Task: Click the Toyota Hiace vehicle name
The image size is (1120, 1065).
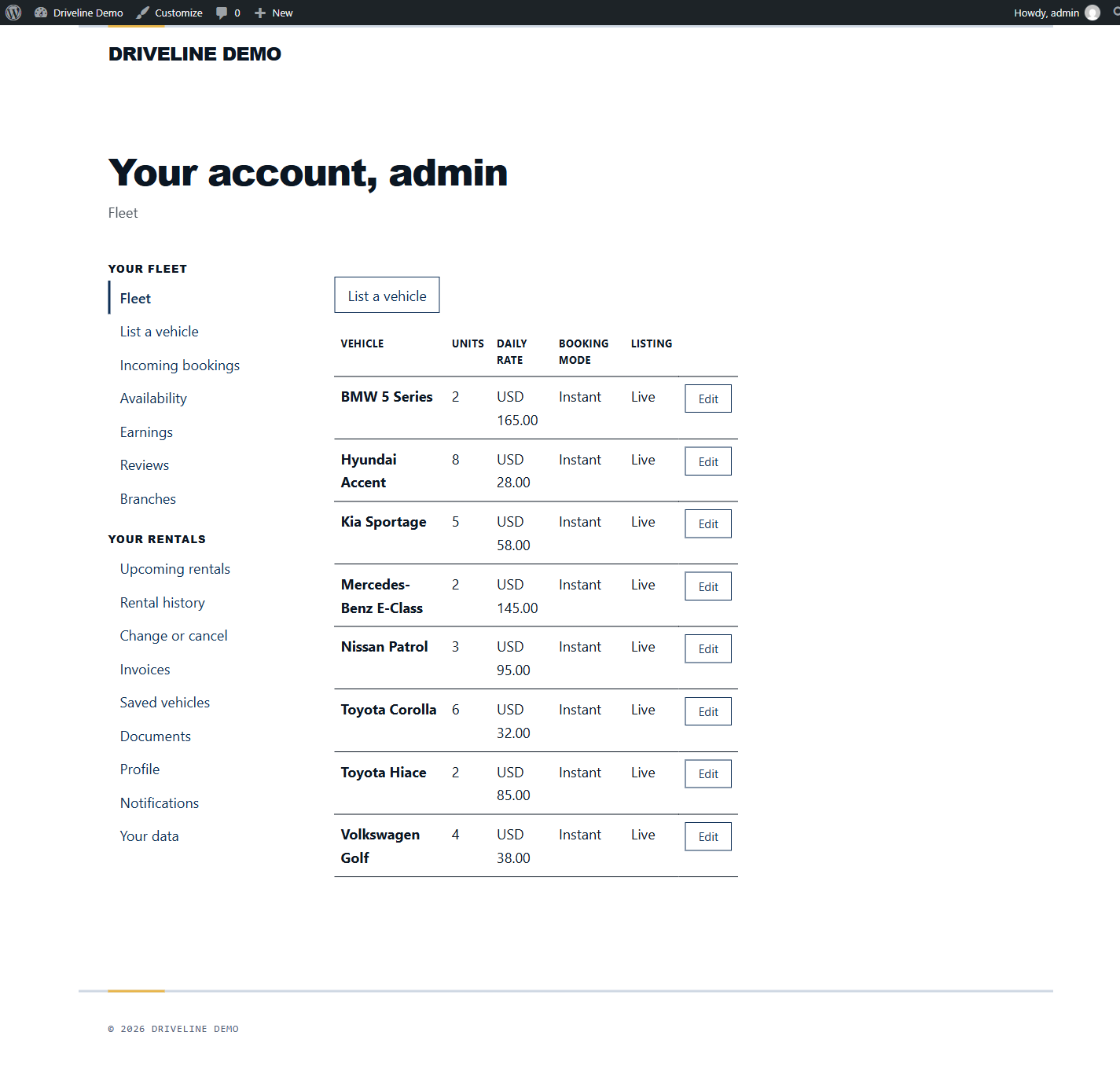Action: [x=384, y=773]
